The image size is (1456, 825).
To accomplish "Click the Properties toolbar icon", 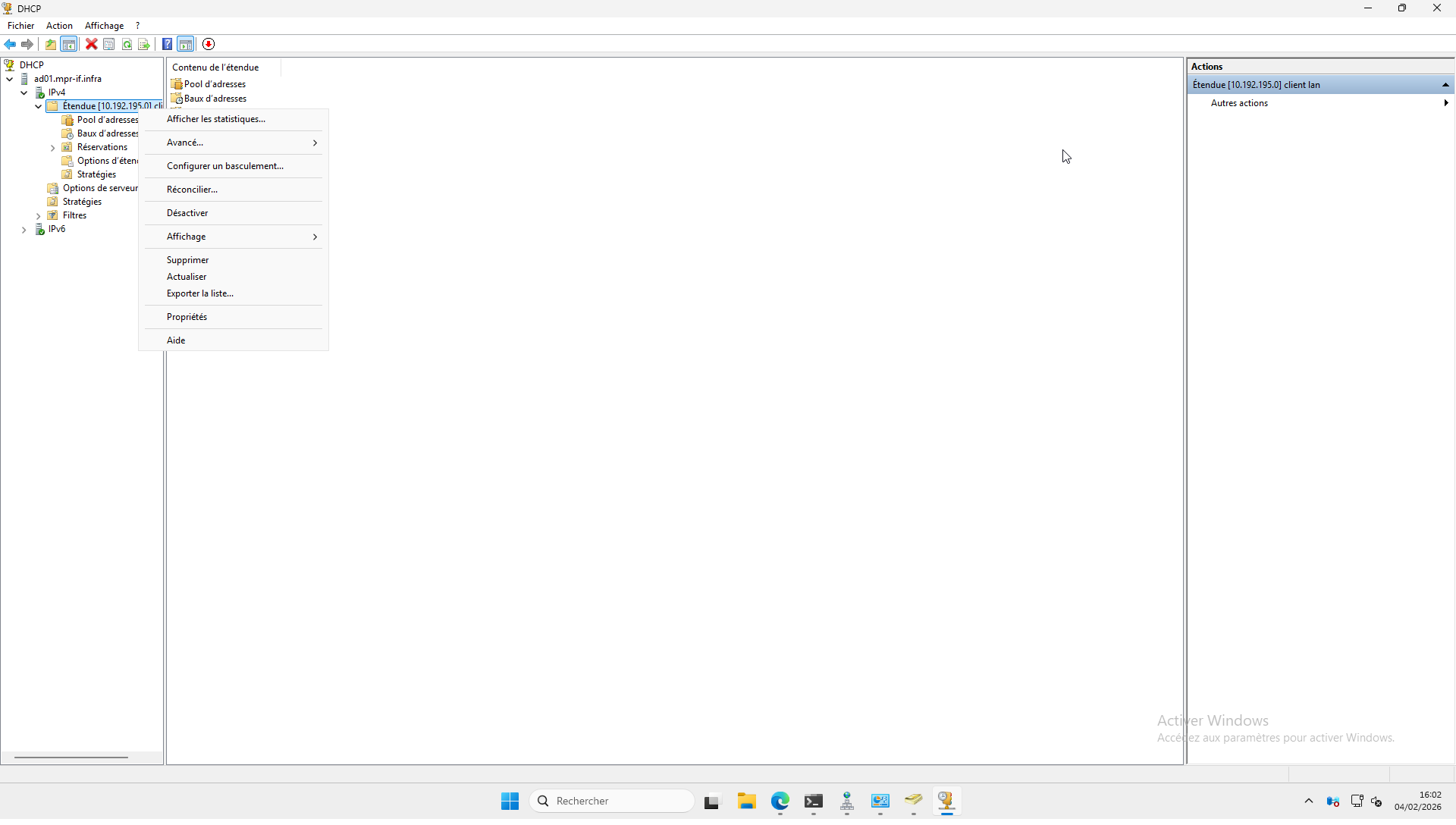I will (x=109, y=44).
